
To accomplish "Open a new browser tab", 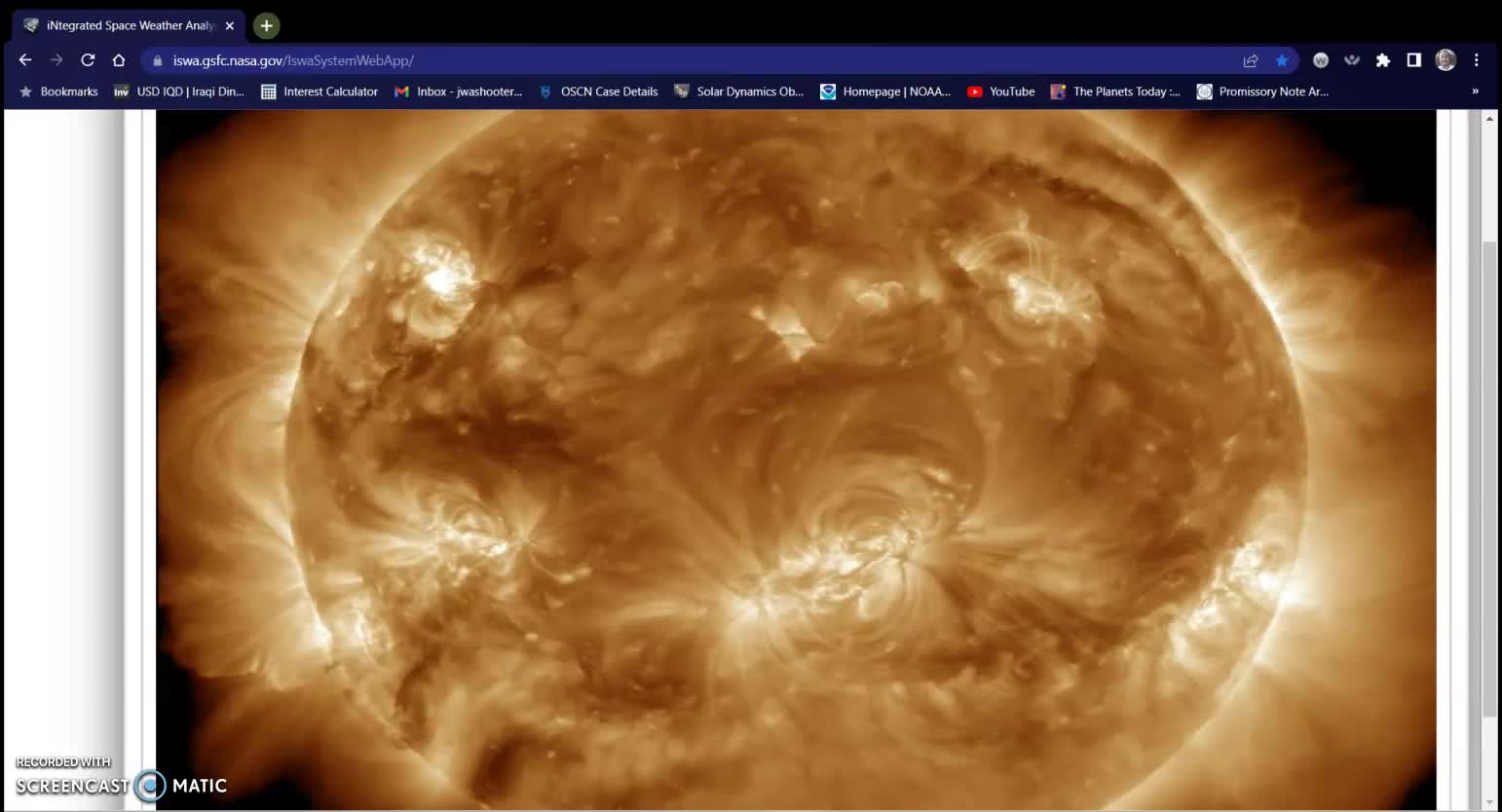I will pos(266,25).
